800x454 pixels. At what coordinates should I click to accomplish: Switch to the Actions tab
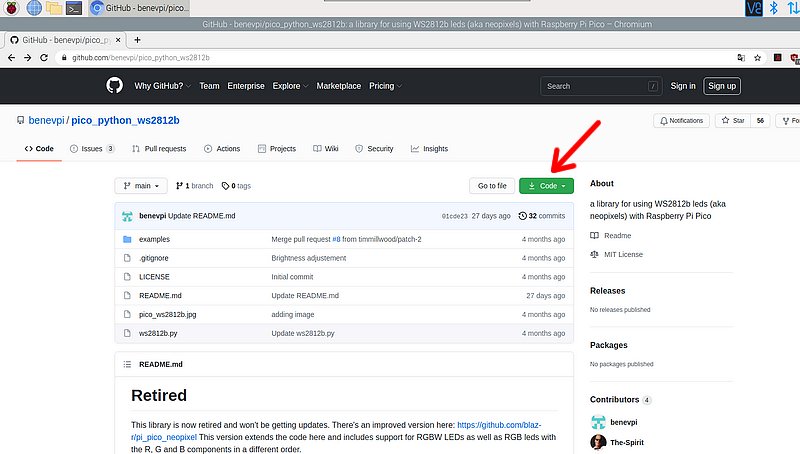[222, 148]
